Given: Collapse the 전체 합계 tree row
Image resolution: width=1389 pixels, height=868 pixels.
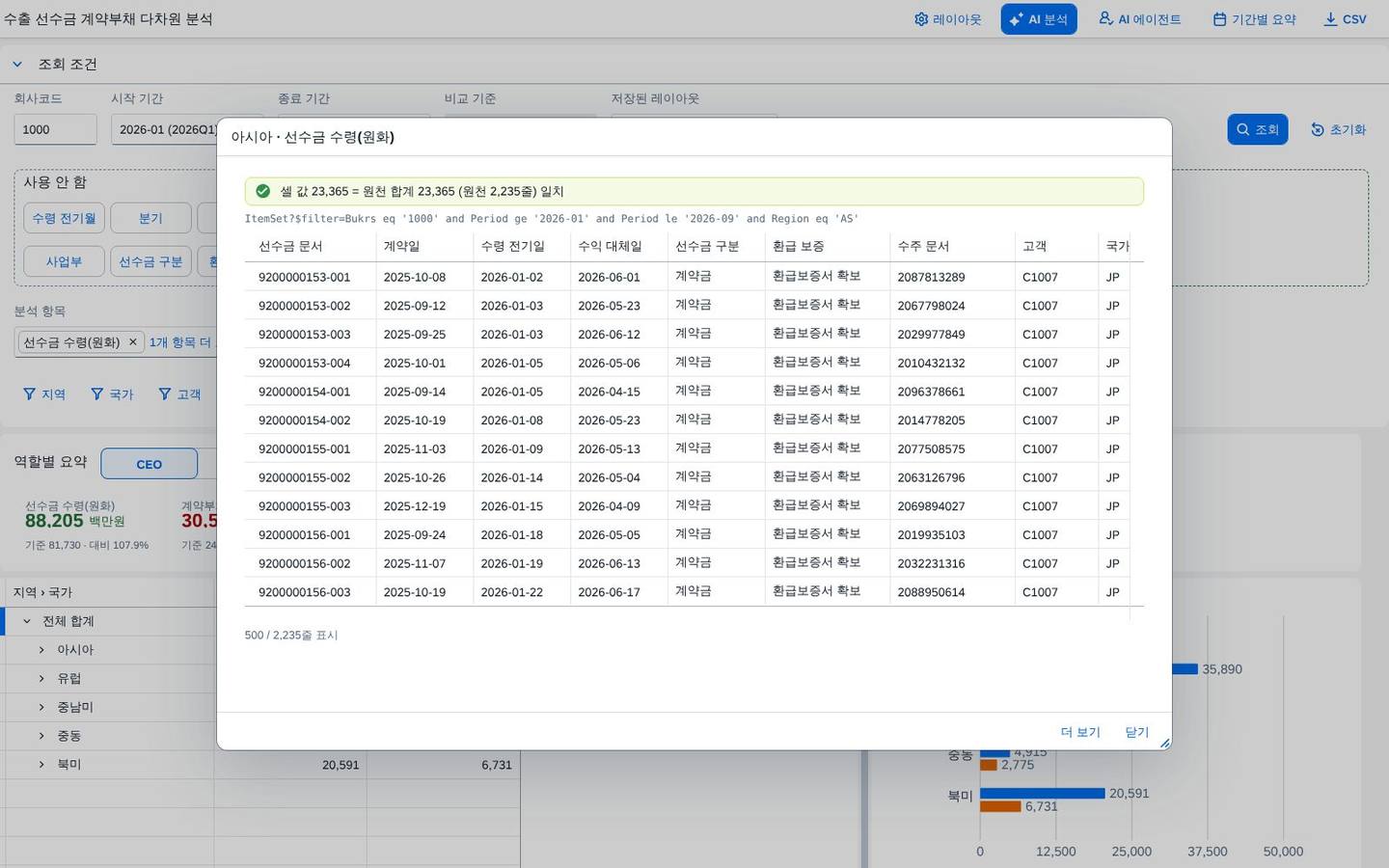Looking at the screenshot, I should point(27,621).
